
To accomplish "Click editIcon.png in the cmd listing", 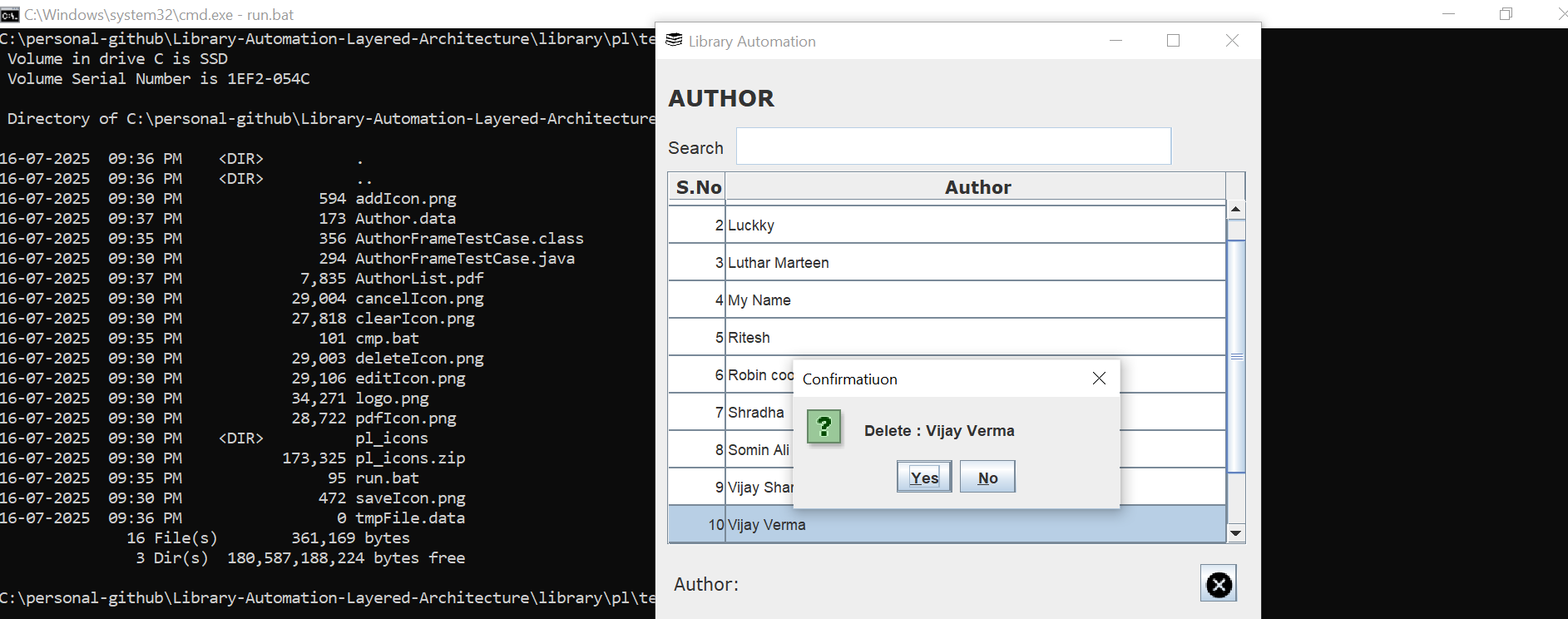I will (x=410, y=378).
